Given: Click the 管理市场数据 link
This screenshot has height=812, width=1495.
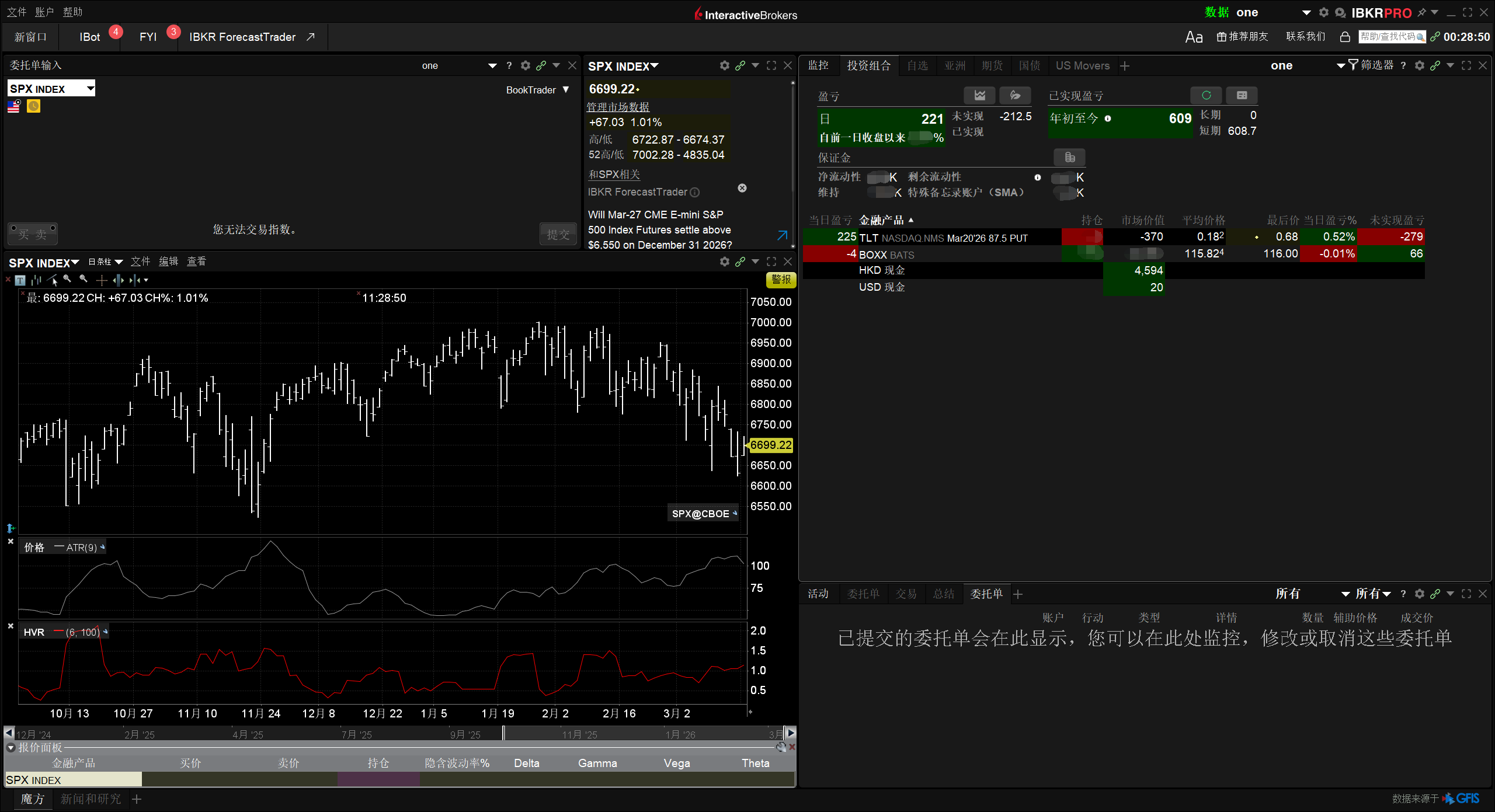Looking at the screenshot, I should [618, 107].
